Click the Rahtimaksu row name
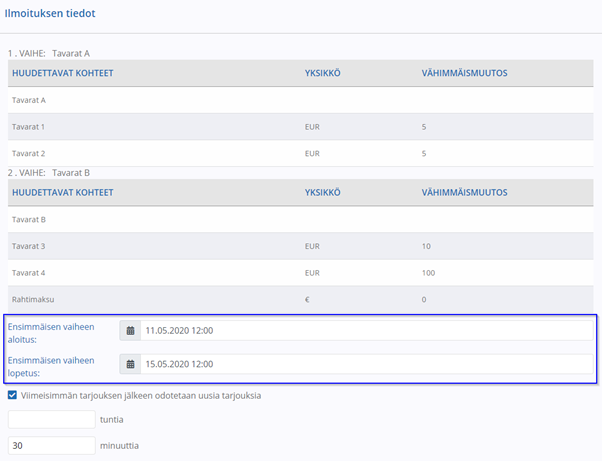Screen dimensions: 602x461 [x=33, y=299]
